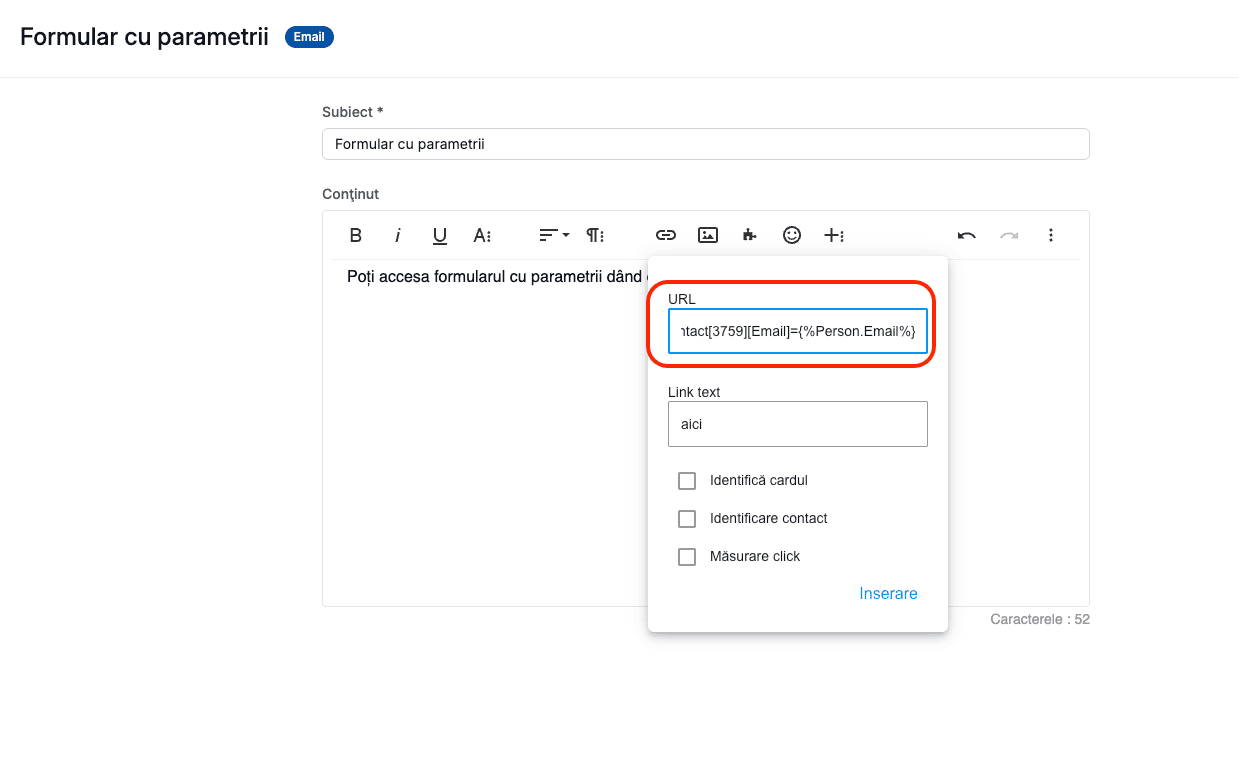Viewport: 1239px width, 773px height.
Task: Check the Identificare contact option
Action: pyautogui.click(x=687, y=519)
